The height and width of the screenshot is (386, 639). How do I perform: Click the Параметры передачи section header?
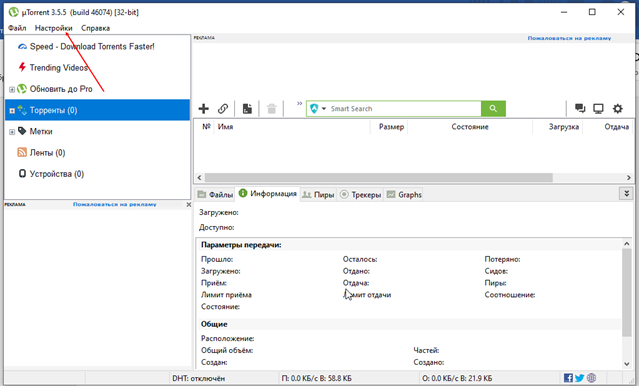point(241,245)
